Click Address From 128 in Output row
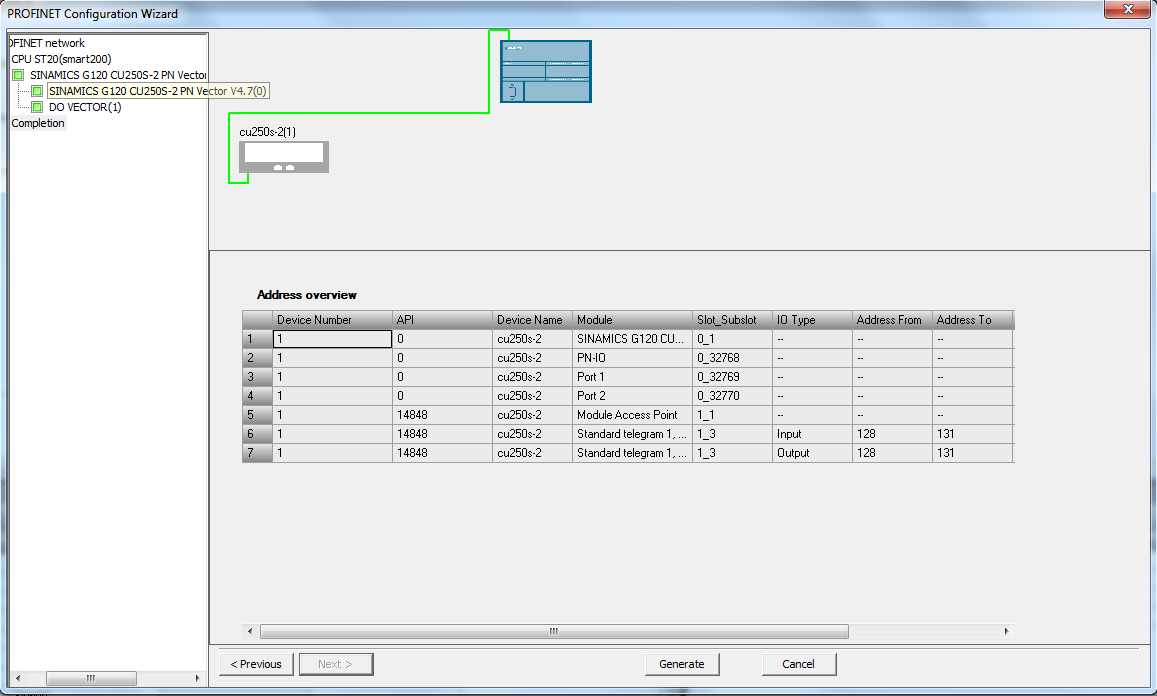1157x696 pixels. [892, 453]
